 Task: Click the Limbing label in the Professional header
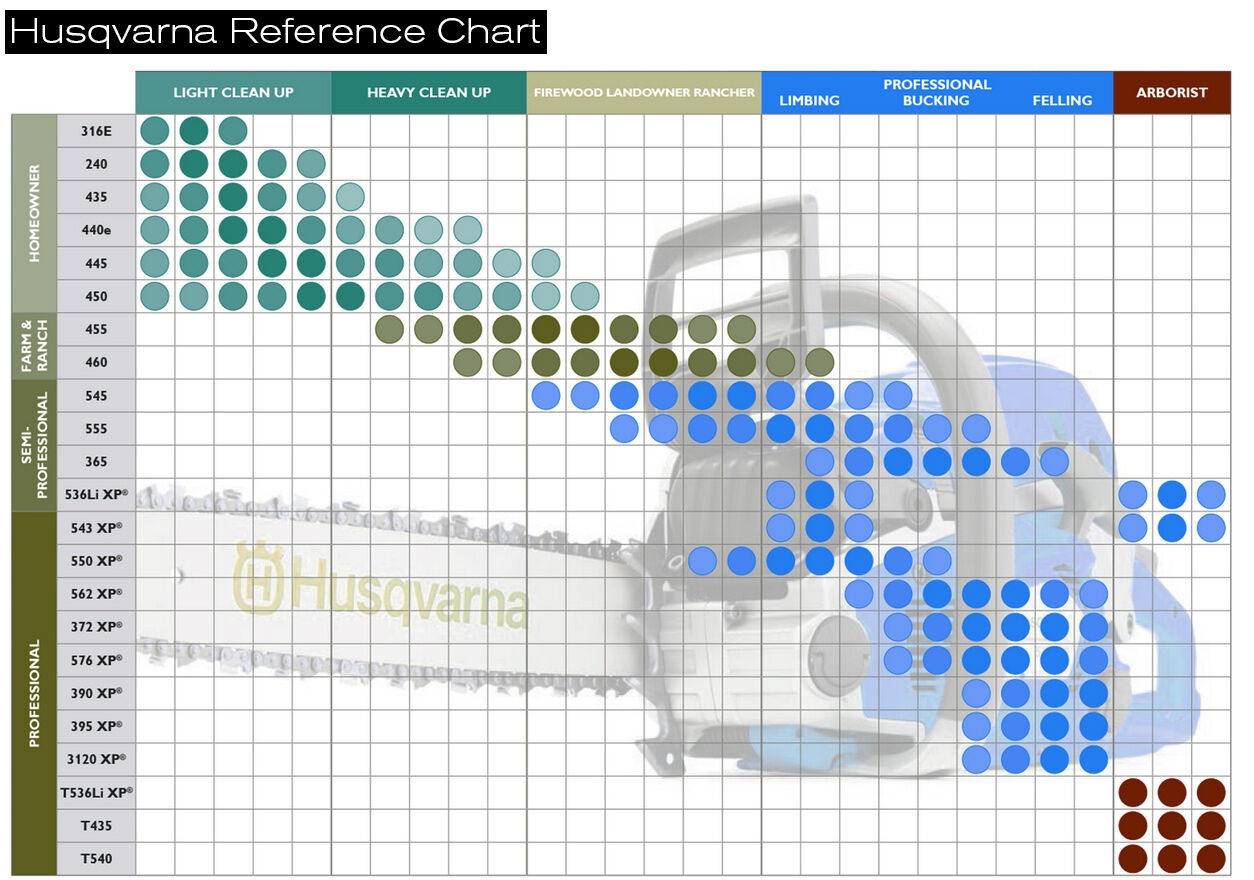(809, 100)
